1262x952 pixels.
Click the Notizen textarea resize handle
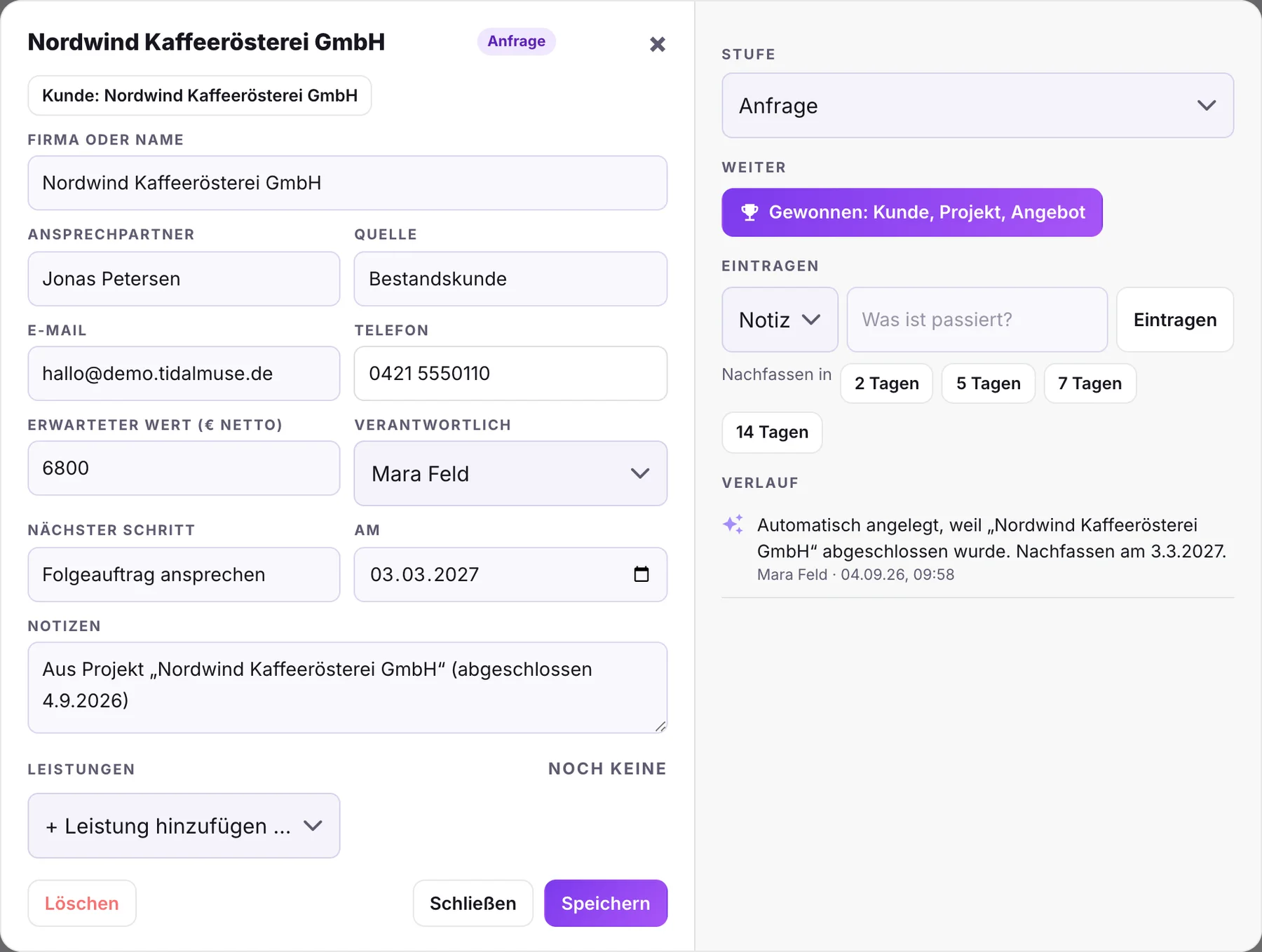click(660, 726)
